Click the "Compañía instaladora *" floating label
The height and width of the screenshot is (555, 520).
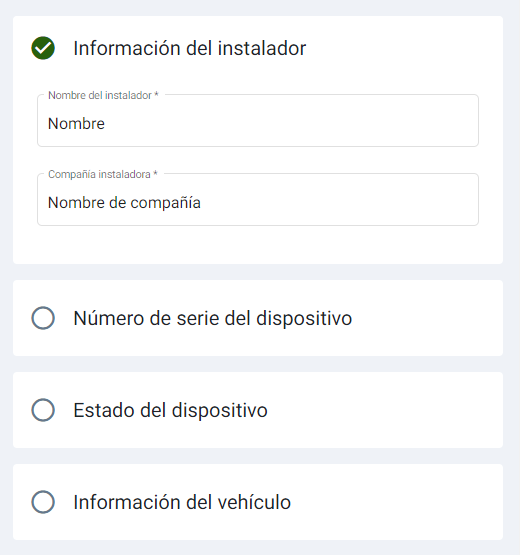pos(103,174)
